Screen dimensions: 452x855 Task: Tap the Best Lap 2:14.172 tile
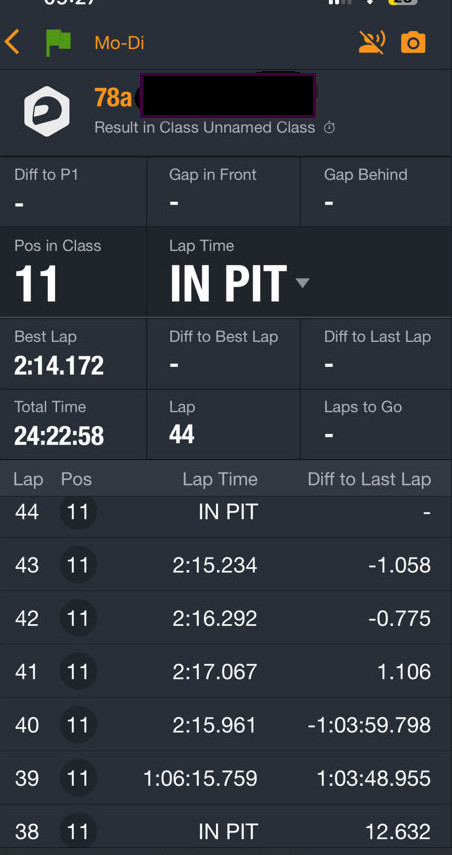tap(73, 354)
